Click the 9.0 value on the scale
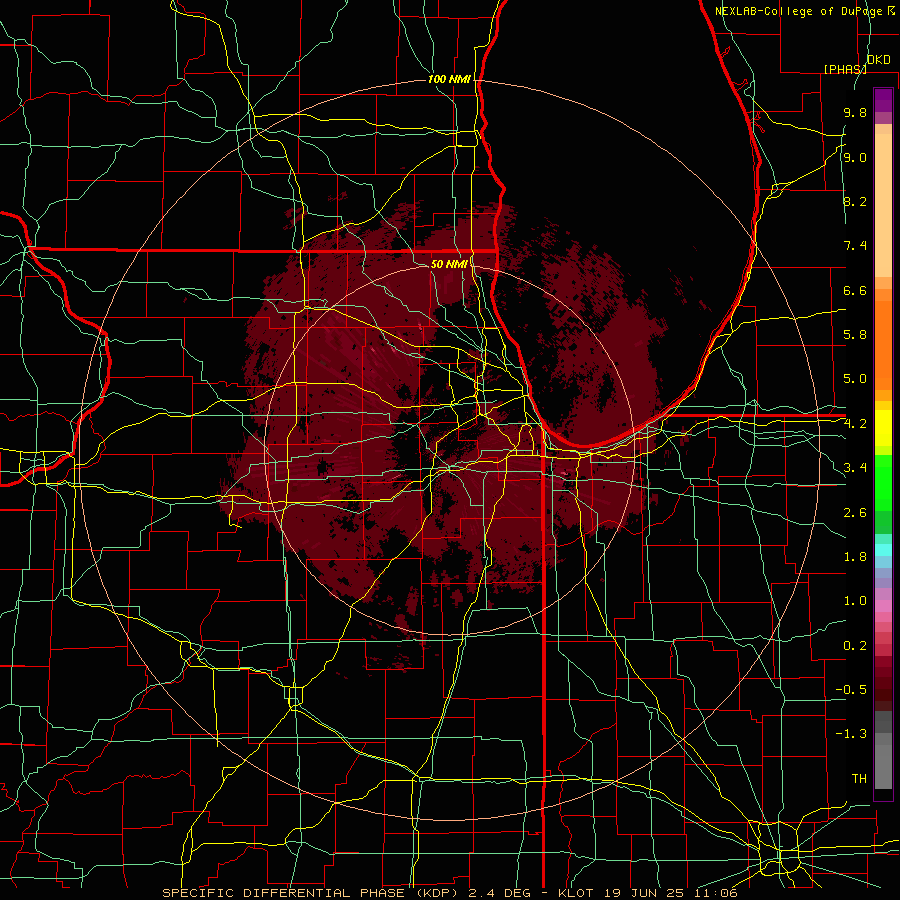900x900 pixels. pyautogui.click(x=855, y=158)
